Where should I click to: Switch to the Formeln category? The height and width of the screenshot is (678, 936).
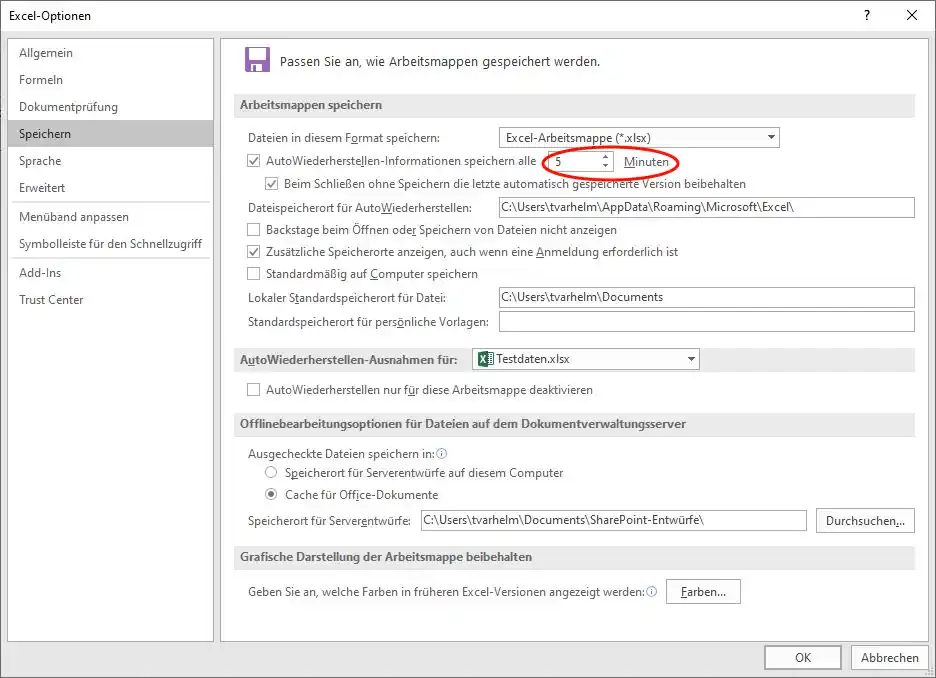point(41,80)
